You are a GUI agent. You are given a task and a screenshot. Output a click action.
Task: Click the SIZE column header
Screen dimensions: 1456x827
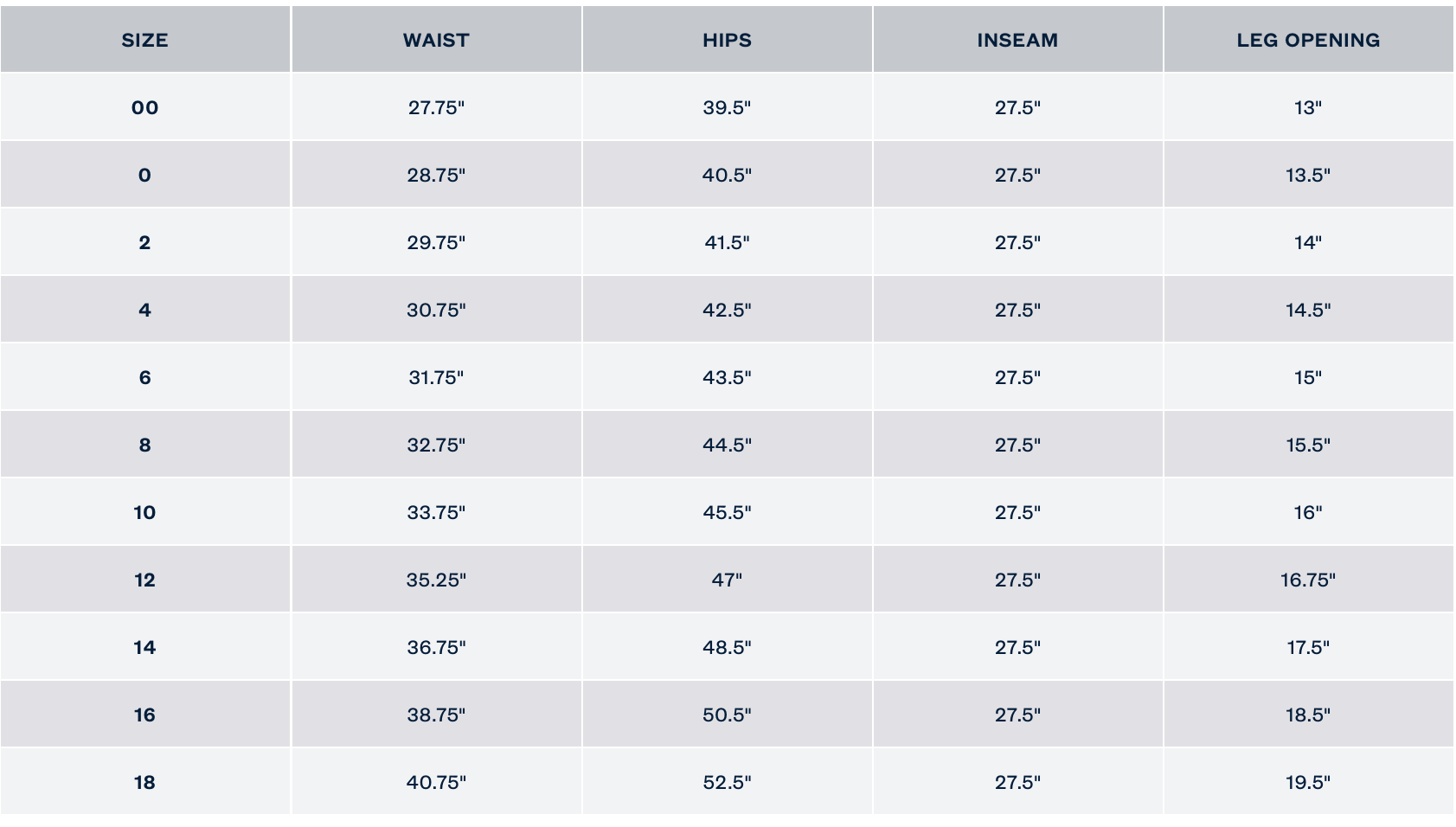(x=144, y=40)
